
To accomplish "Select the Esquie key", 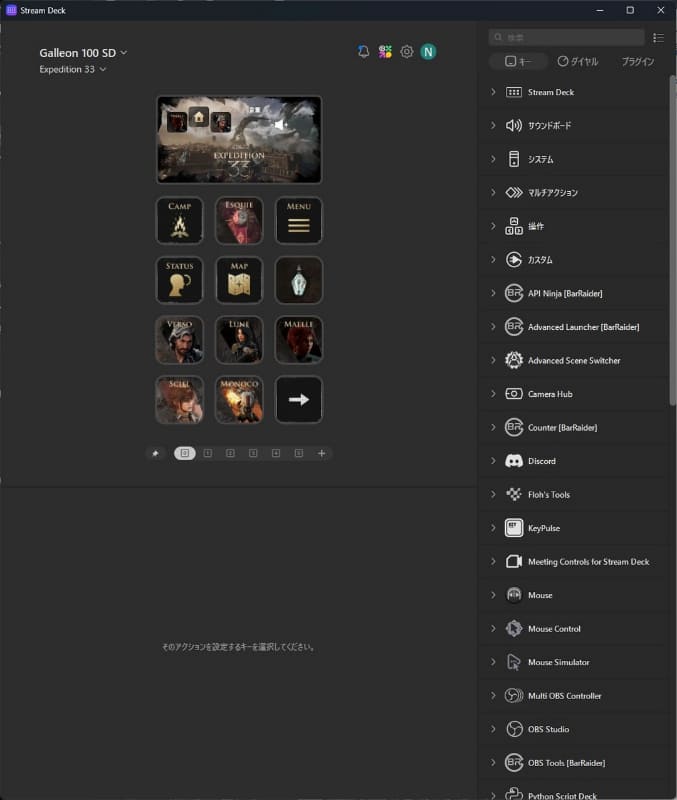I will [x=239, y=220].
